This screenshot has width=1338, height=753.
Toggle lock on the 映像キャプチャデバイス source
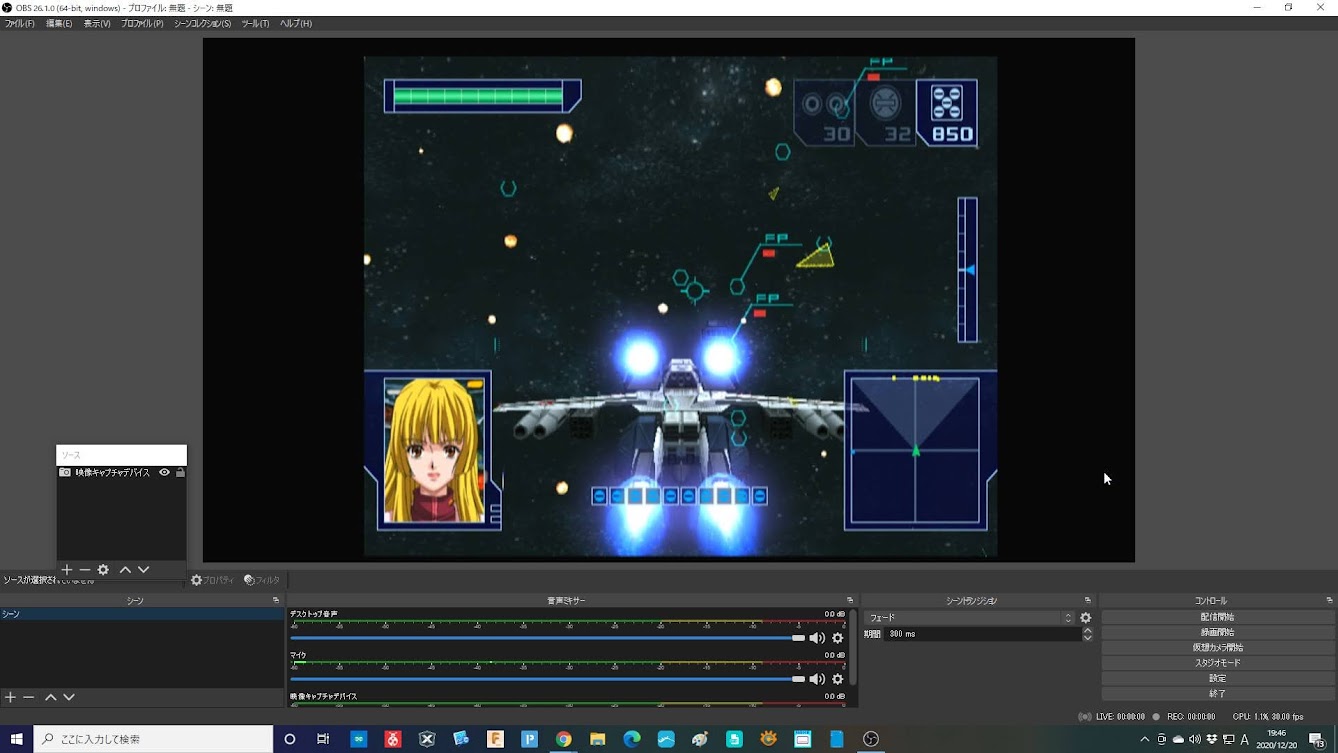click(180, 472)
